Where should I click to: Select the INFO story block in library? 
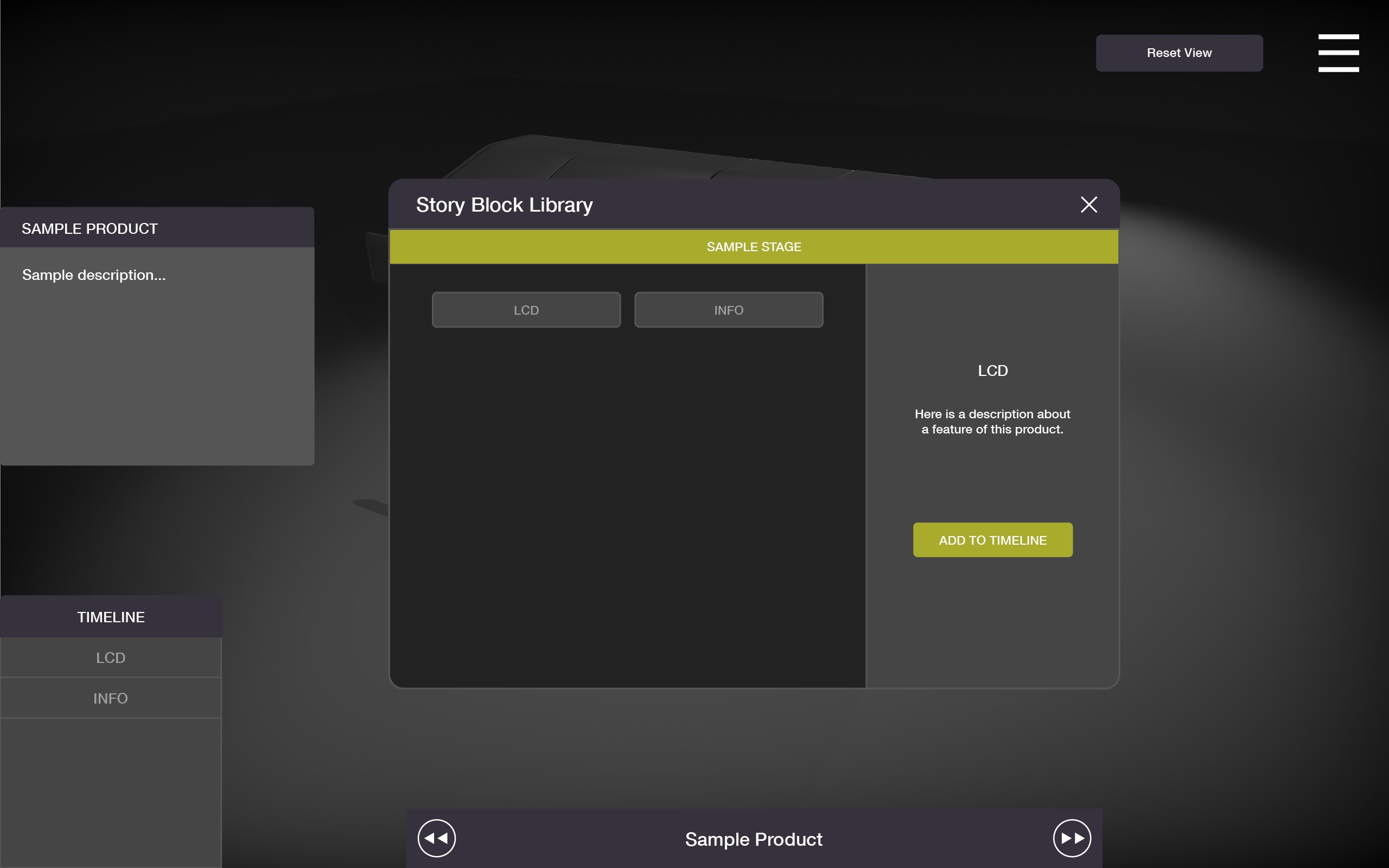pyautogui.click(x=728, y=310)
